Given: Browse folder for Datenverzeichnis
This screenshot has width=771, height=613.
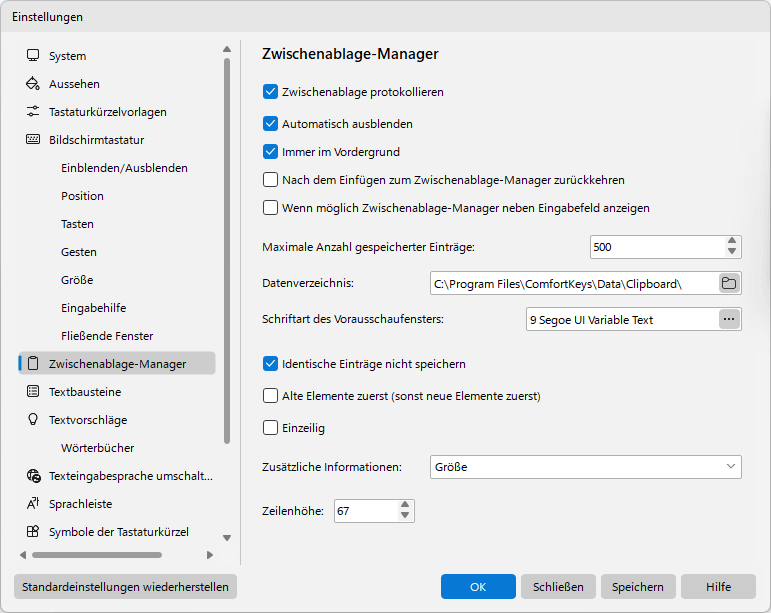Looking at the screenshot, I should pyautogui.click(x=729, y=283).
